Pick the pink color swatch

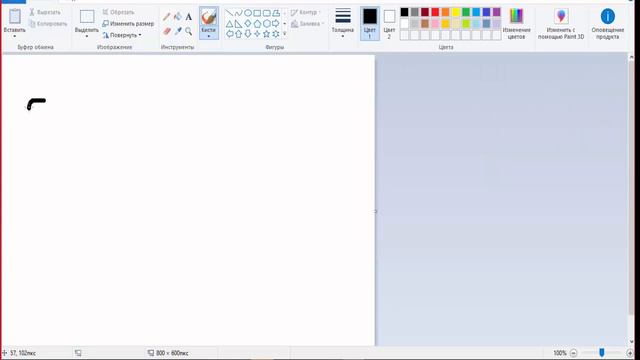tap(435, 24)
